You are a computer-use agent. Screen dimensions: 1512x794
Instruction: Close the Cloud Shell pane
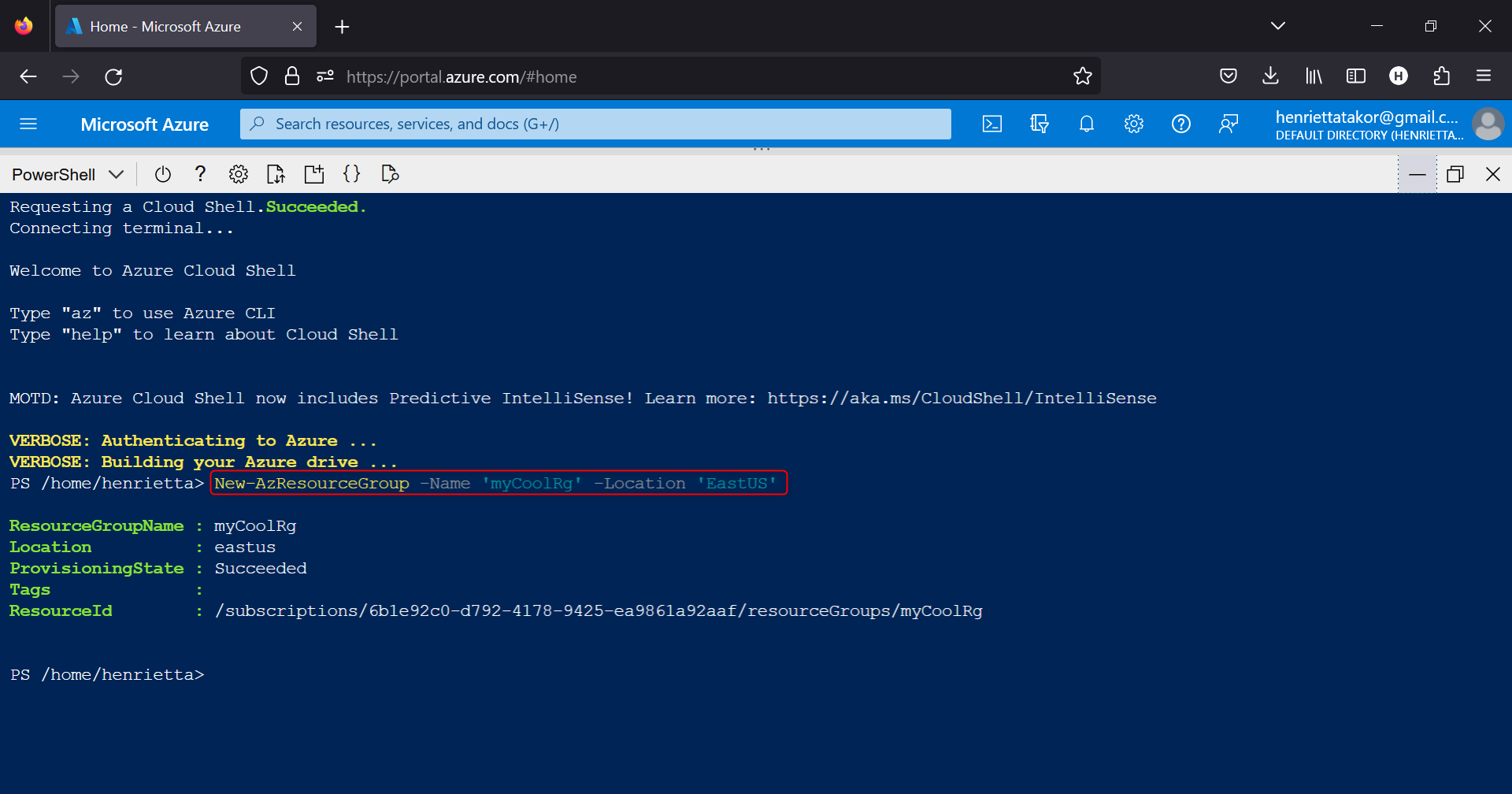(x=1493, y=174)
